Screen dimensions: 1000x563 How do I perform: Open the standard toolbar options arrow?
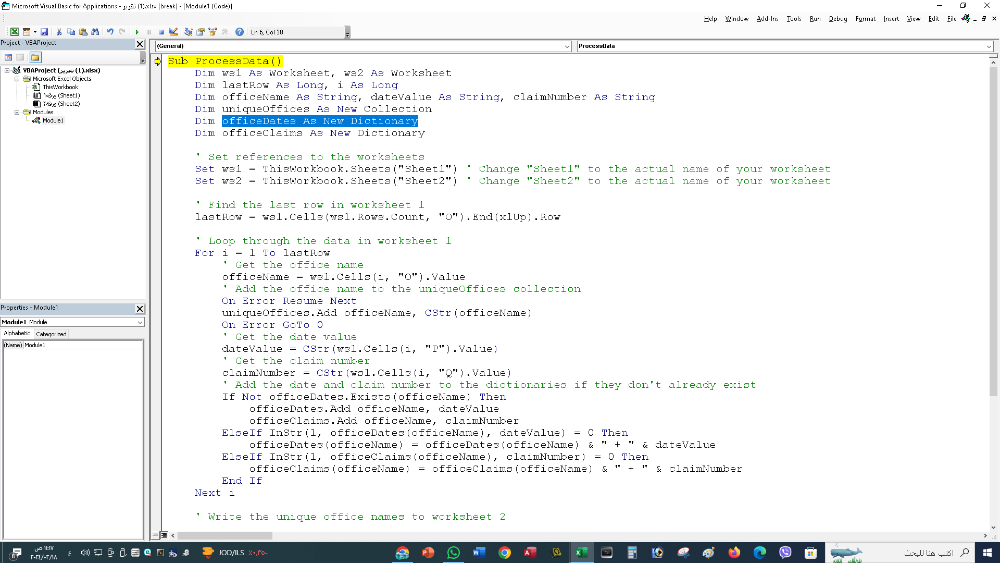pyautogui.click(x=348, y=32)
